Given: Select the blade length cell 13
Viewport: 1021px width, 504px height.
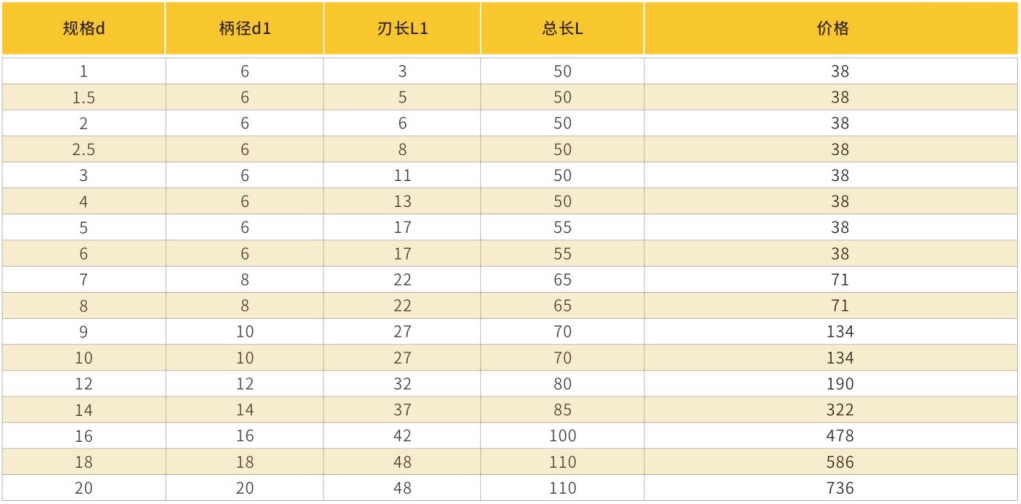Looking at the screenshot, I should [402, 202].
